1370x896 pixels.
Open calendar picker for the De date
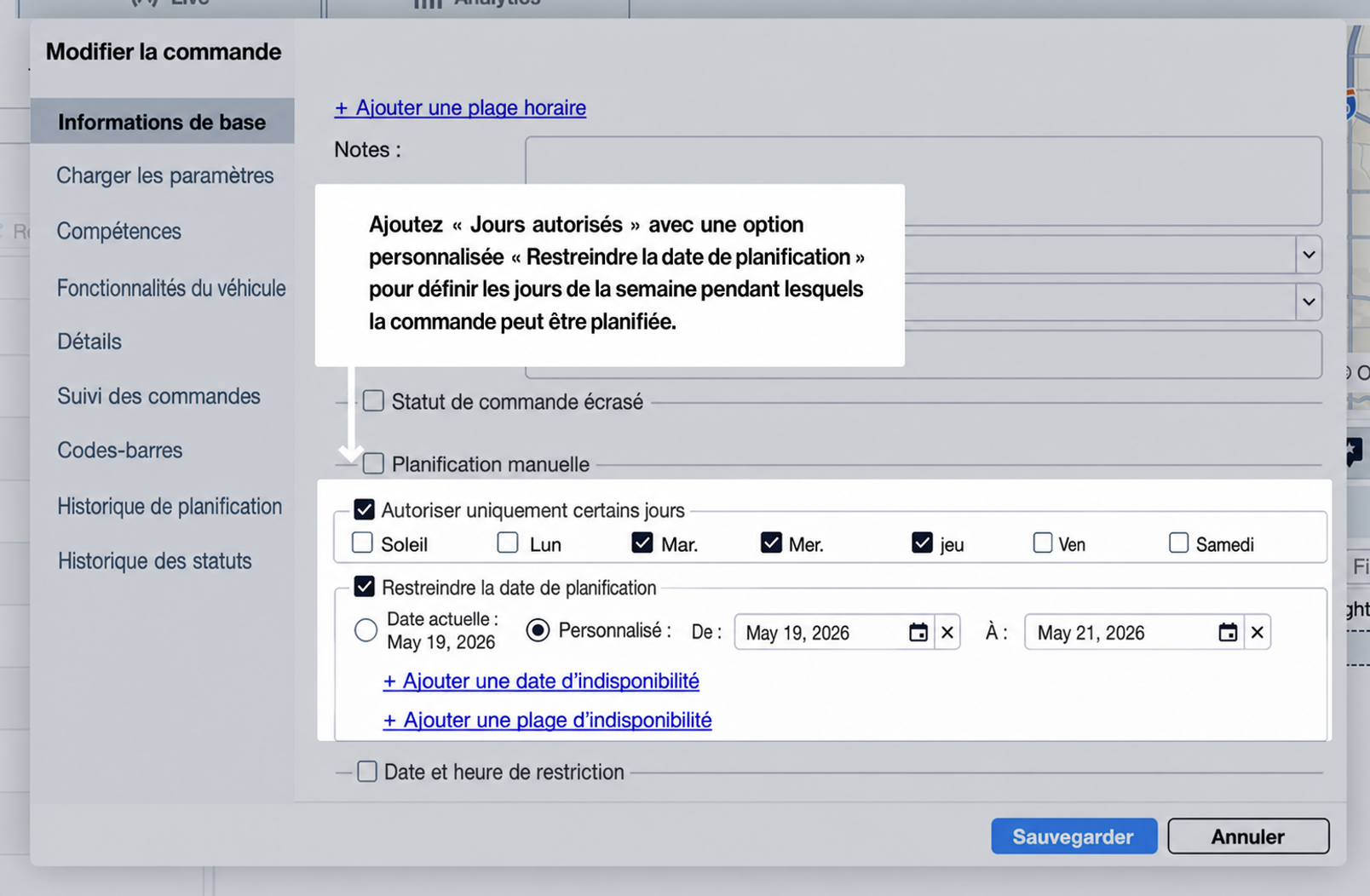[x=918, y=633]
